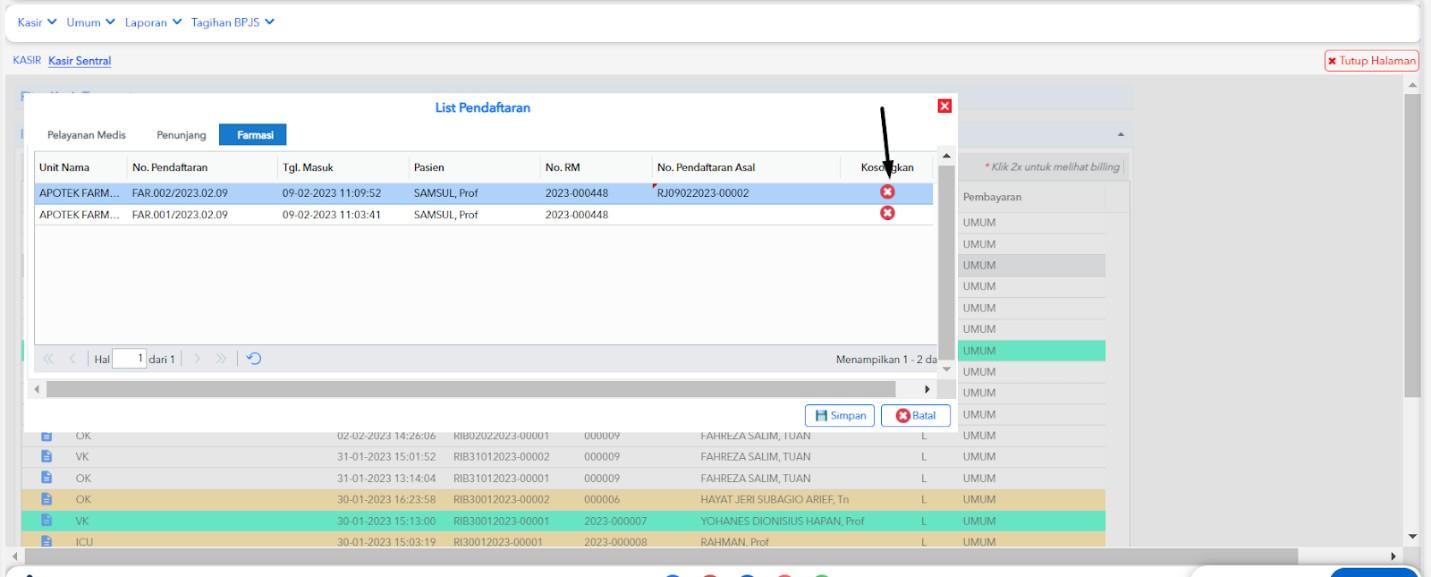1431x577 pixels.
Task: Sort by No. Pendaftaran column header
Action: [201, 167]
